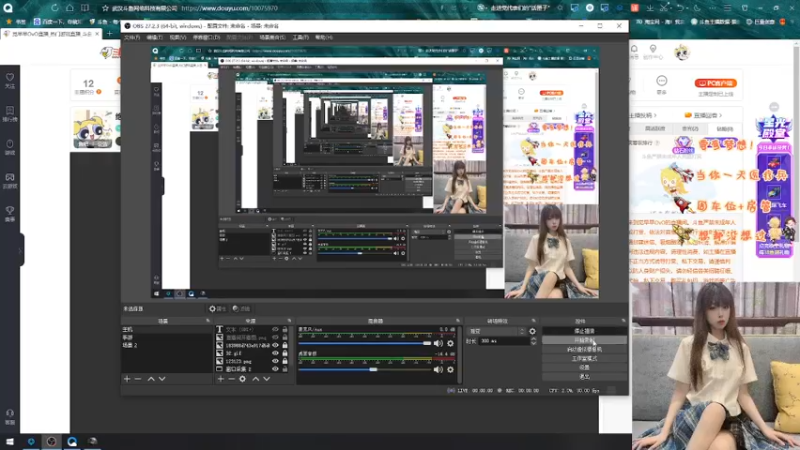
Task: Open the Douyu sidebar cloud gaming icon
Action: point(10,180)
